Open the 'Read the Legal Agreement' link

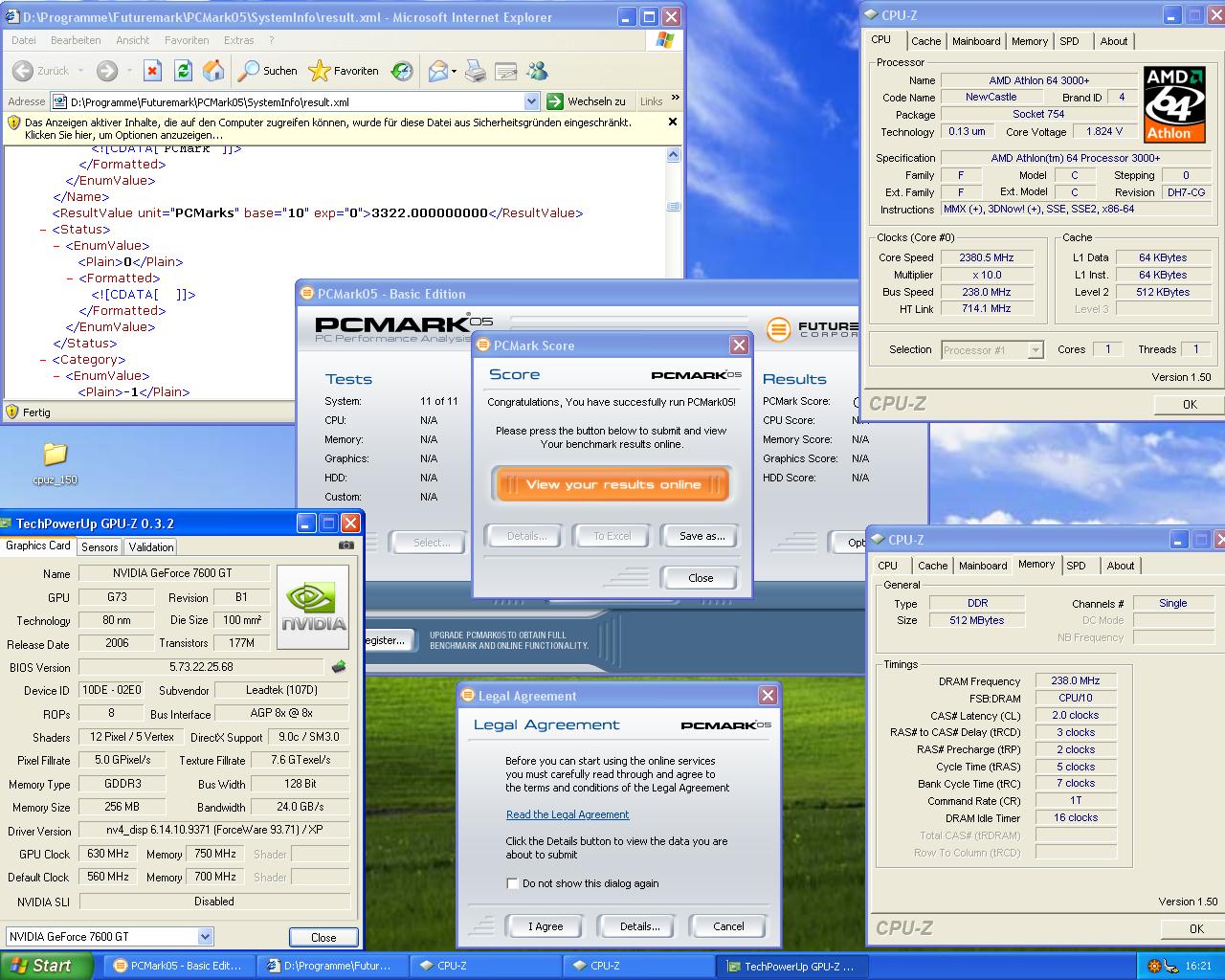tap(568, 814)
